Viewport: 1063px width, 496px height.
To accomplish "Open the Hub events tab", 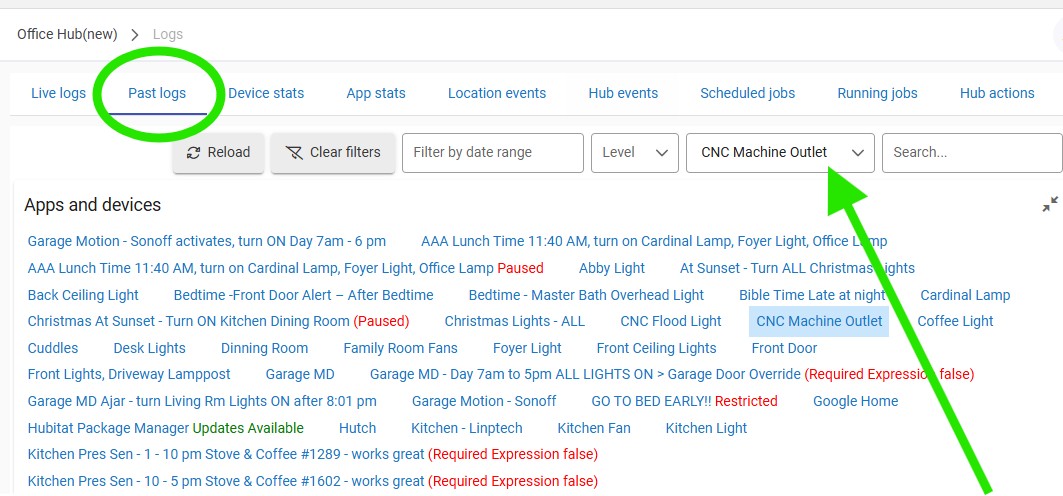I will (623, 93).
